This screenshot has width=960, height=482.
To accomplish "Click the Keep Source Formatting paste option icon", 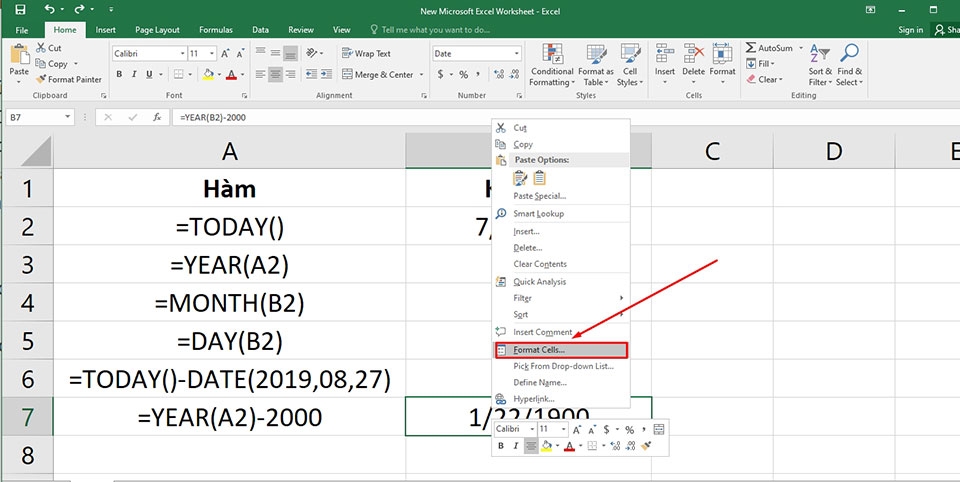I will click(520, 178).
